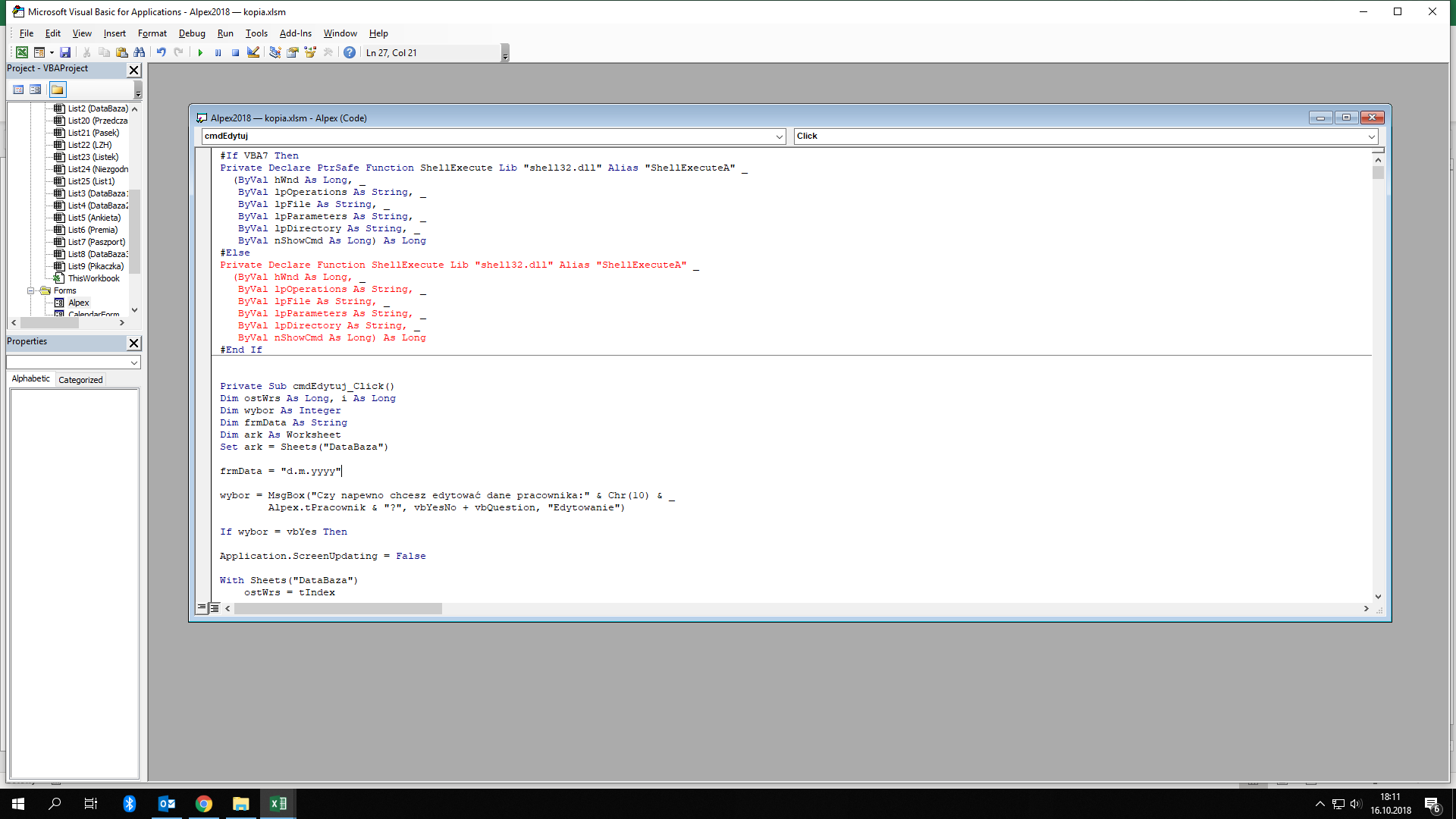Screen dimensions: 1456x819
Task: Open the Object Browser icon
Action: [310, 52]
